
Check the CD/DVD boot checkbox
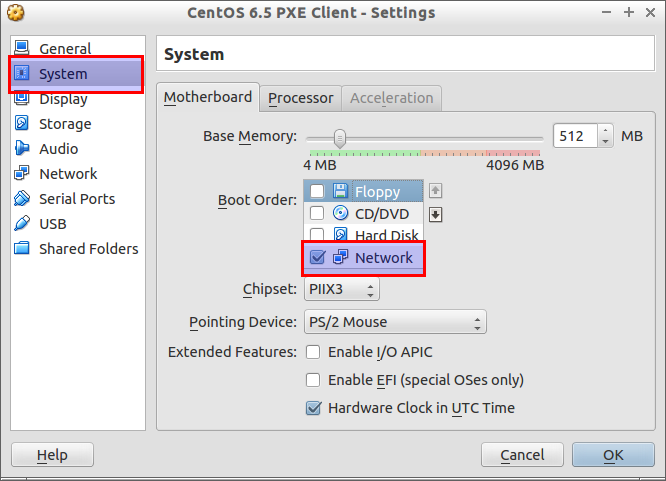pyautogui.click(x=317, y=213)
